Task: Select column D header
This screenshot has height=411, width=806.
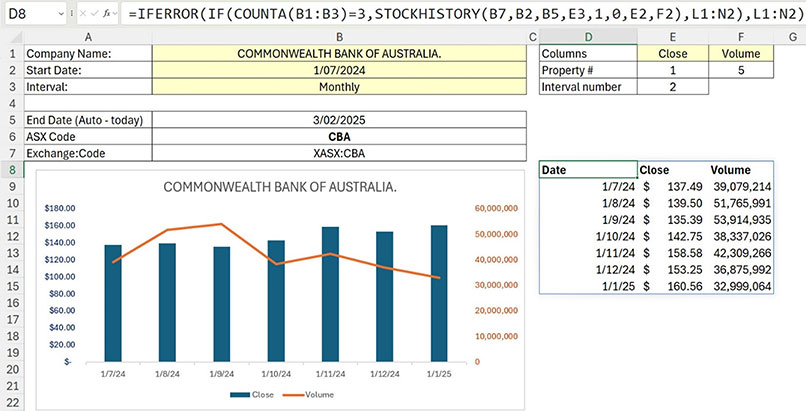Action: pos(589,36)
